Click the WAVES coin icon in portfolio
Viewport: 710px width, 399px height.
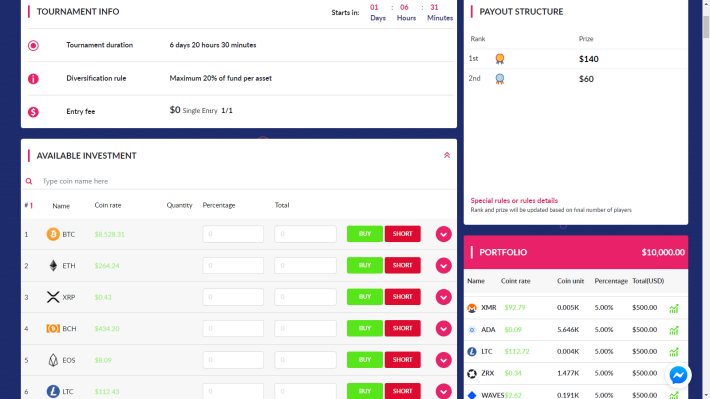[x=472, y=395]
